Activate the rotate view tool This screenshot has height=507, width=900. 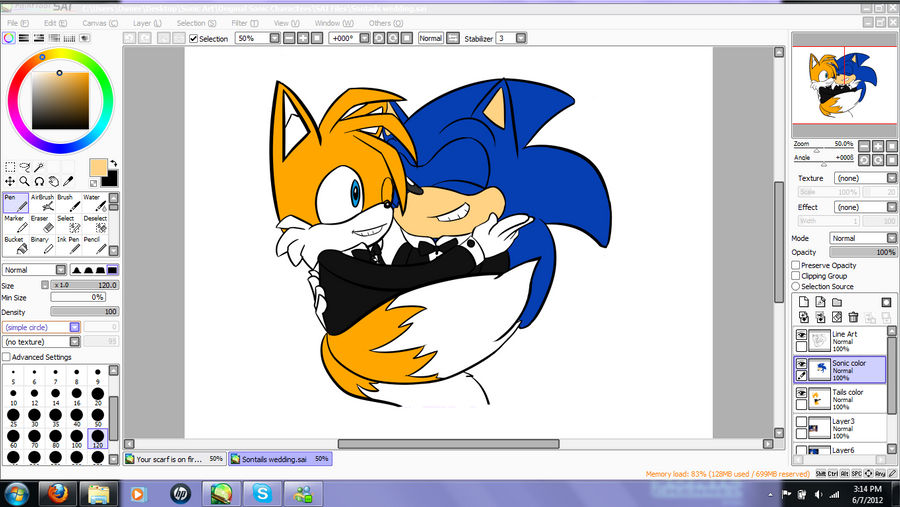(39, 181)
